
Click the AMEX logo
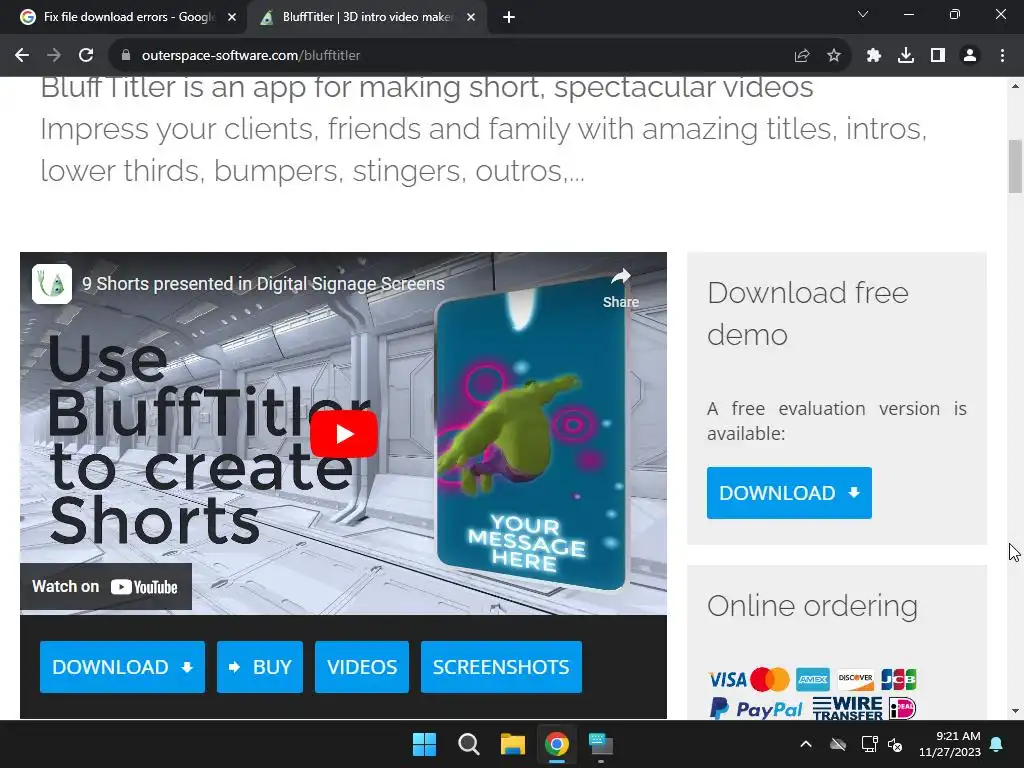coord(813,680)
